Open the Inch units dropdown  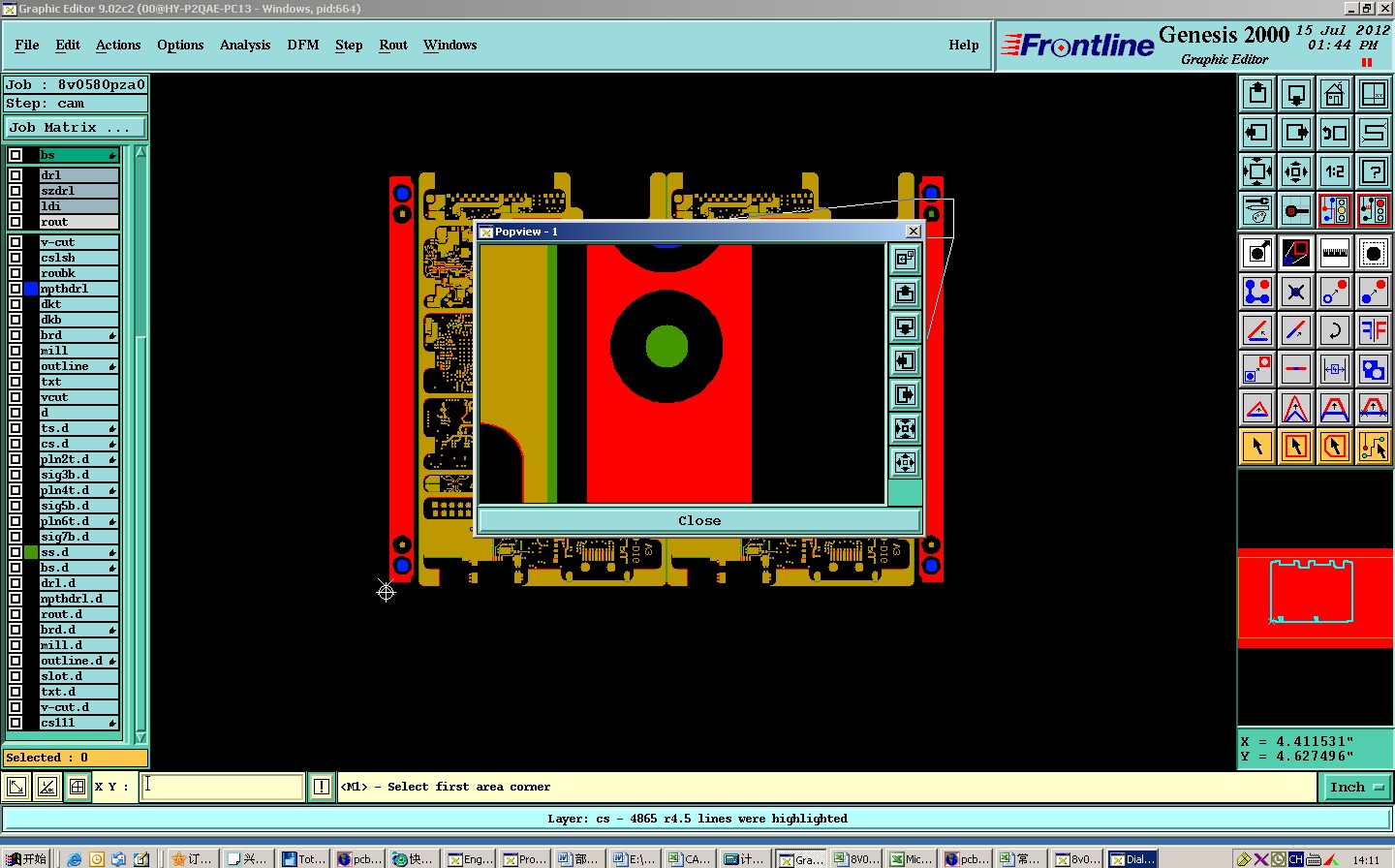[1355, 787]
